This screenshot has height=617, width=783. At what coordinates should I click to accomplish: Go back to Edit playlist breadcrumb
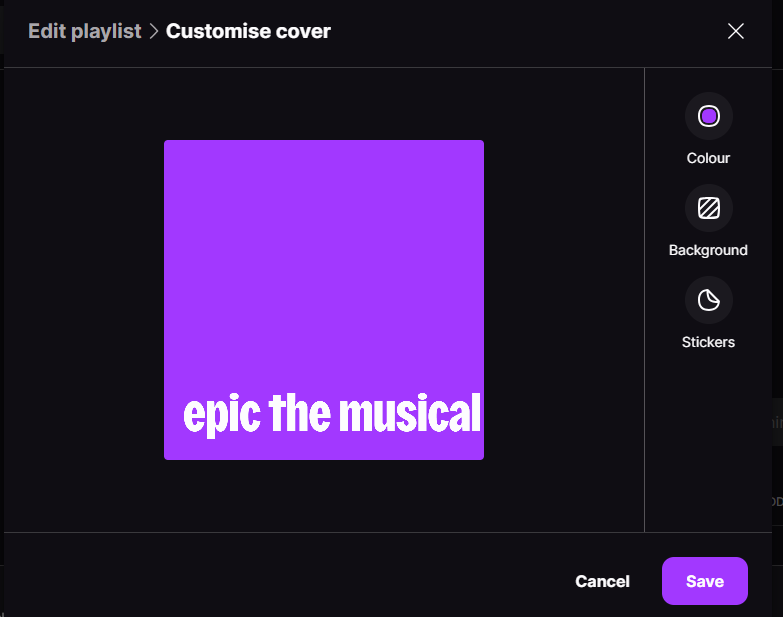coord(84,31)
